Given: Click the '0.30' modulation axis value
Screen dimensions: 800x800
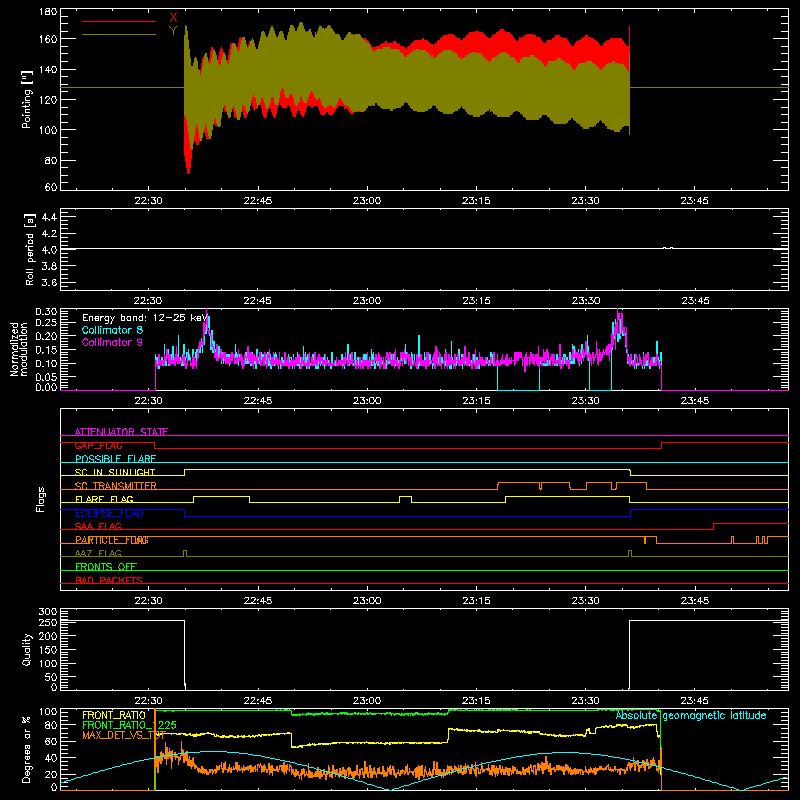Looking at the screenshot, I should coord(46,312).
